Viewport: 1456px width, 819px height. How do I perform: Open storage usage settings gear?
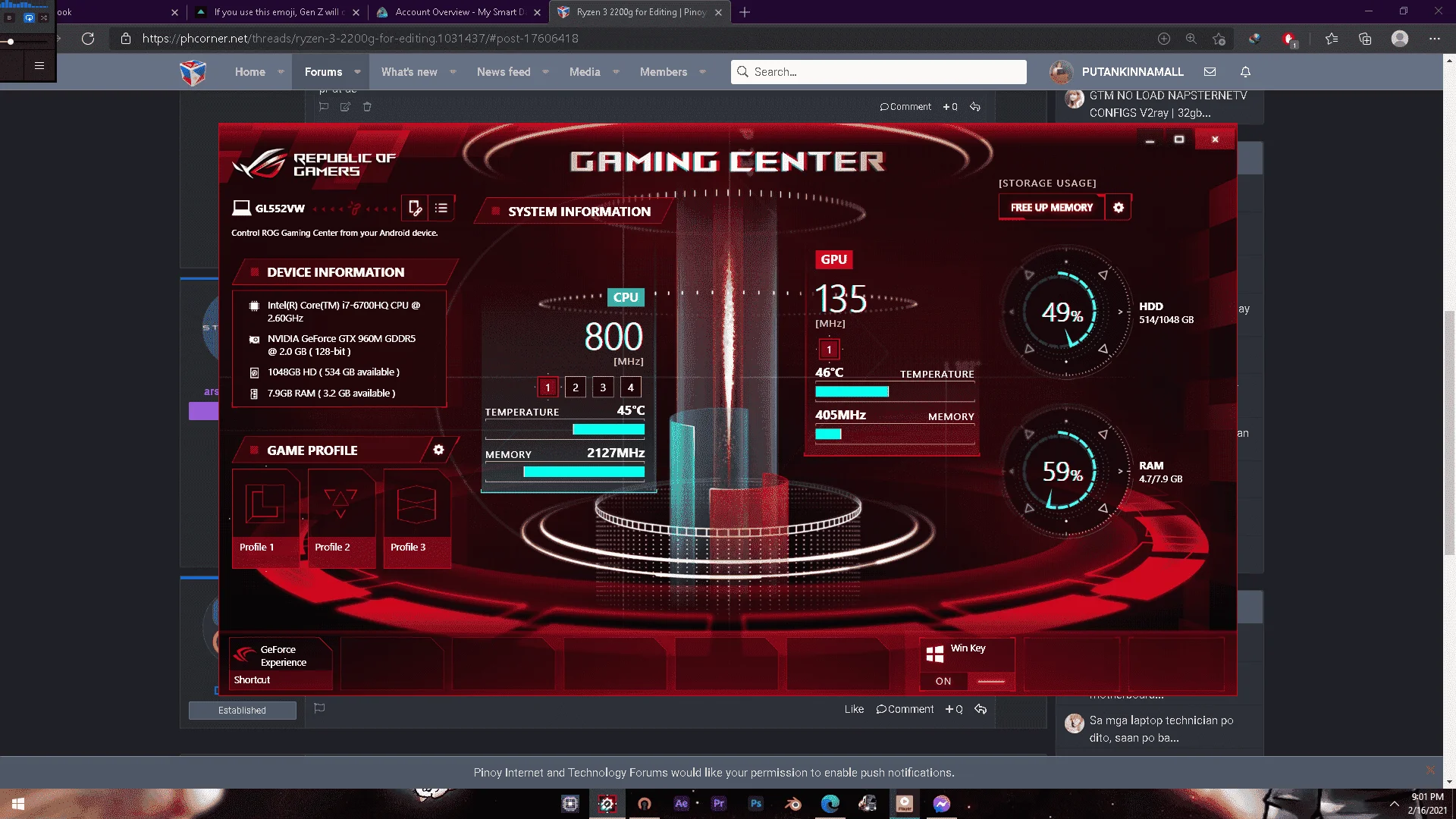pyautogui.click(x=1119, y=207)
